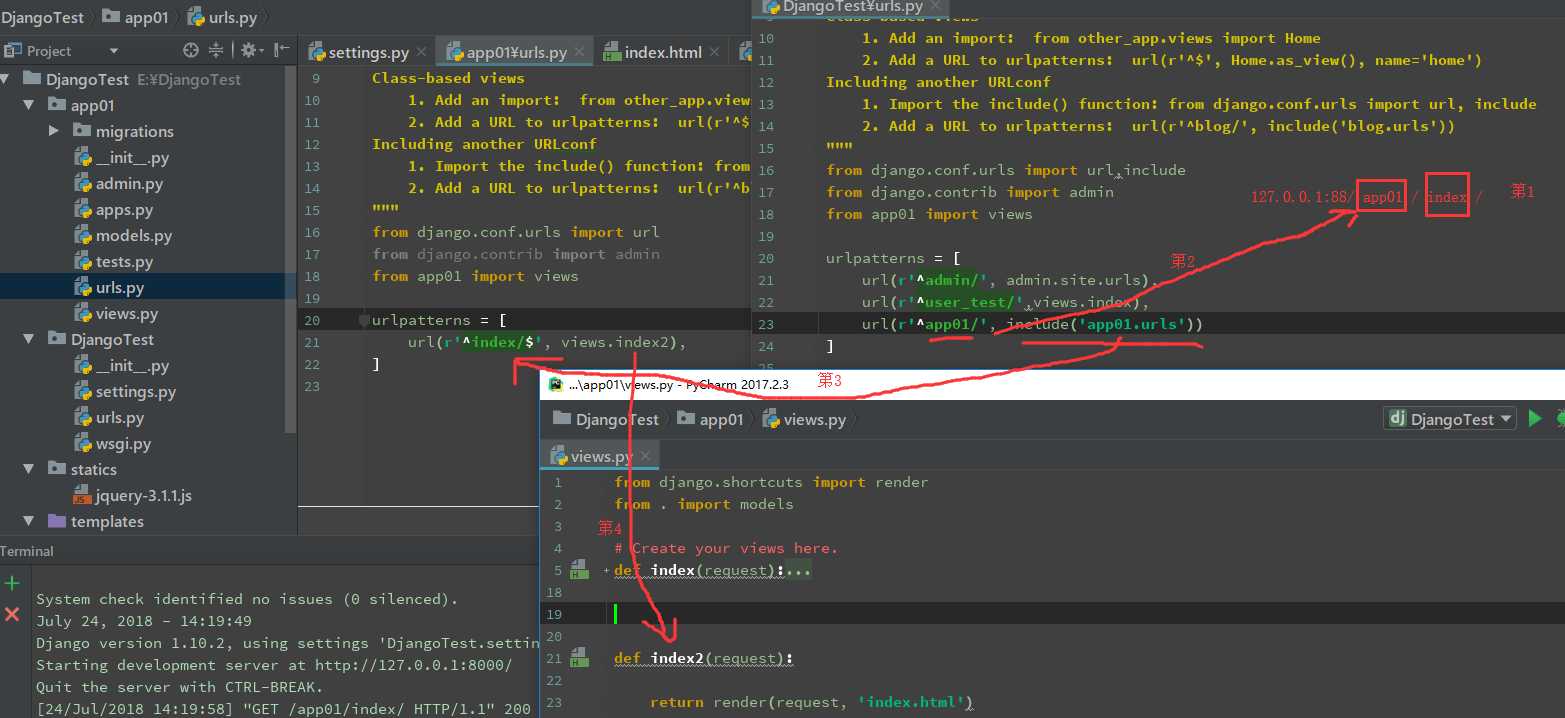Close views.py tab in bottom window
The width and height of the screenshot is (1565, 718).
point(645,456)
